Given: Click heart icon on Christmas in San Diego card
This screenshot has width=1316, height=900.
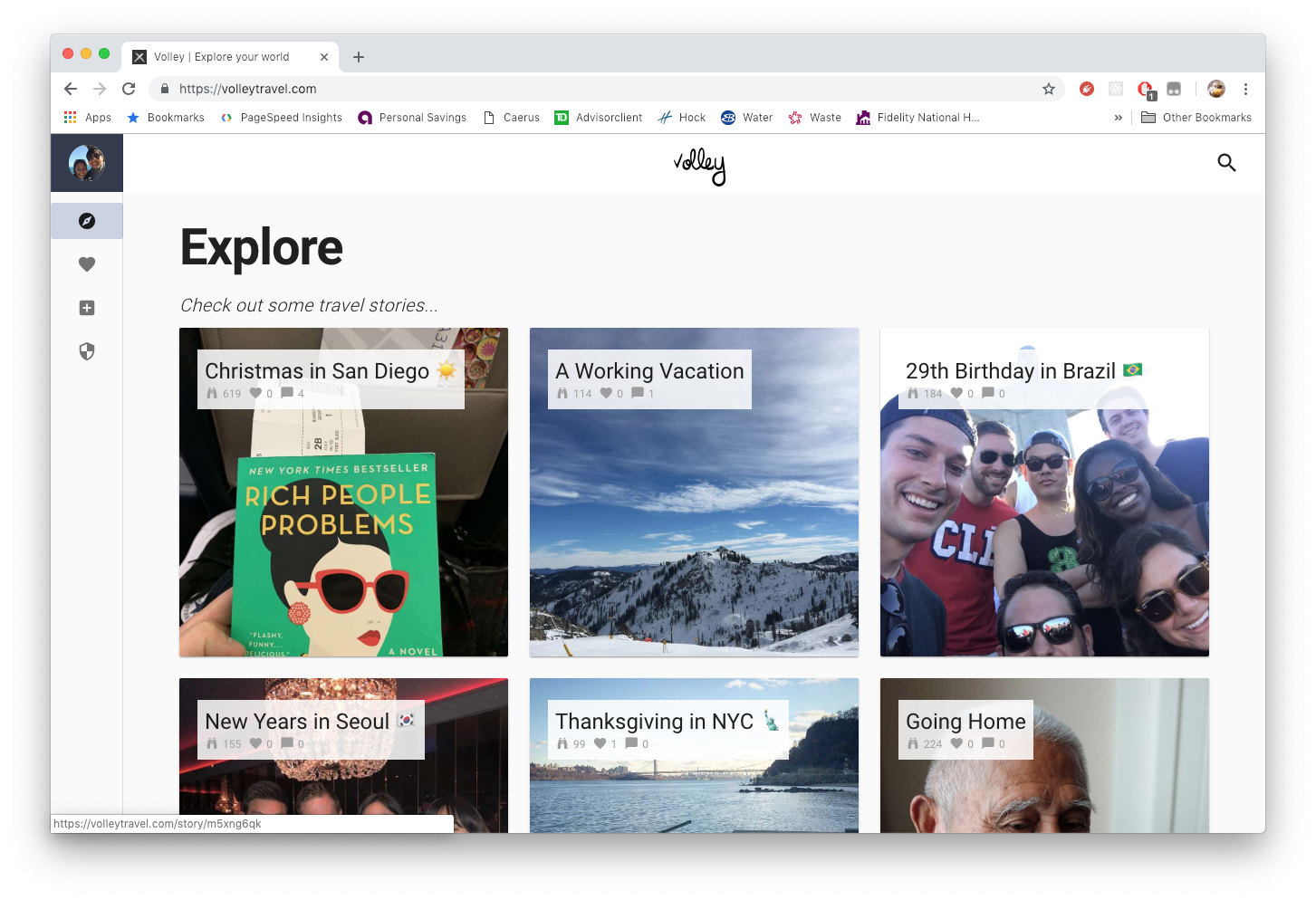Looking at the screenshot, I should (255, 393).
